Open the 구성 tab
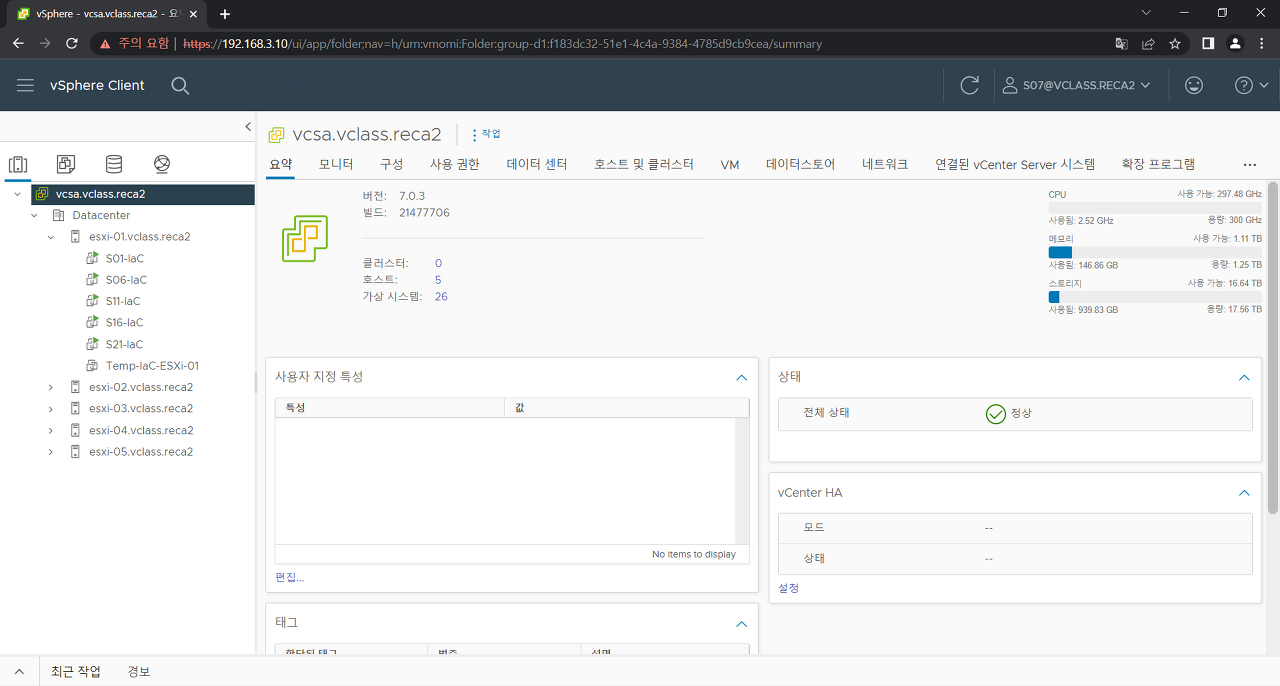Image resolution: width=1280 pixels, height=686 pixels. click(392, 164)
